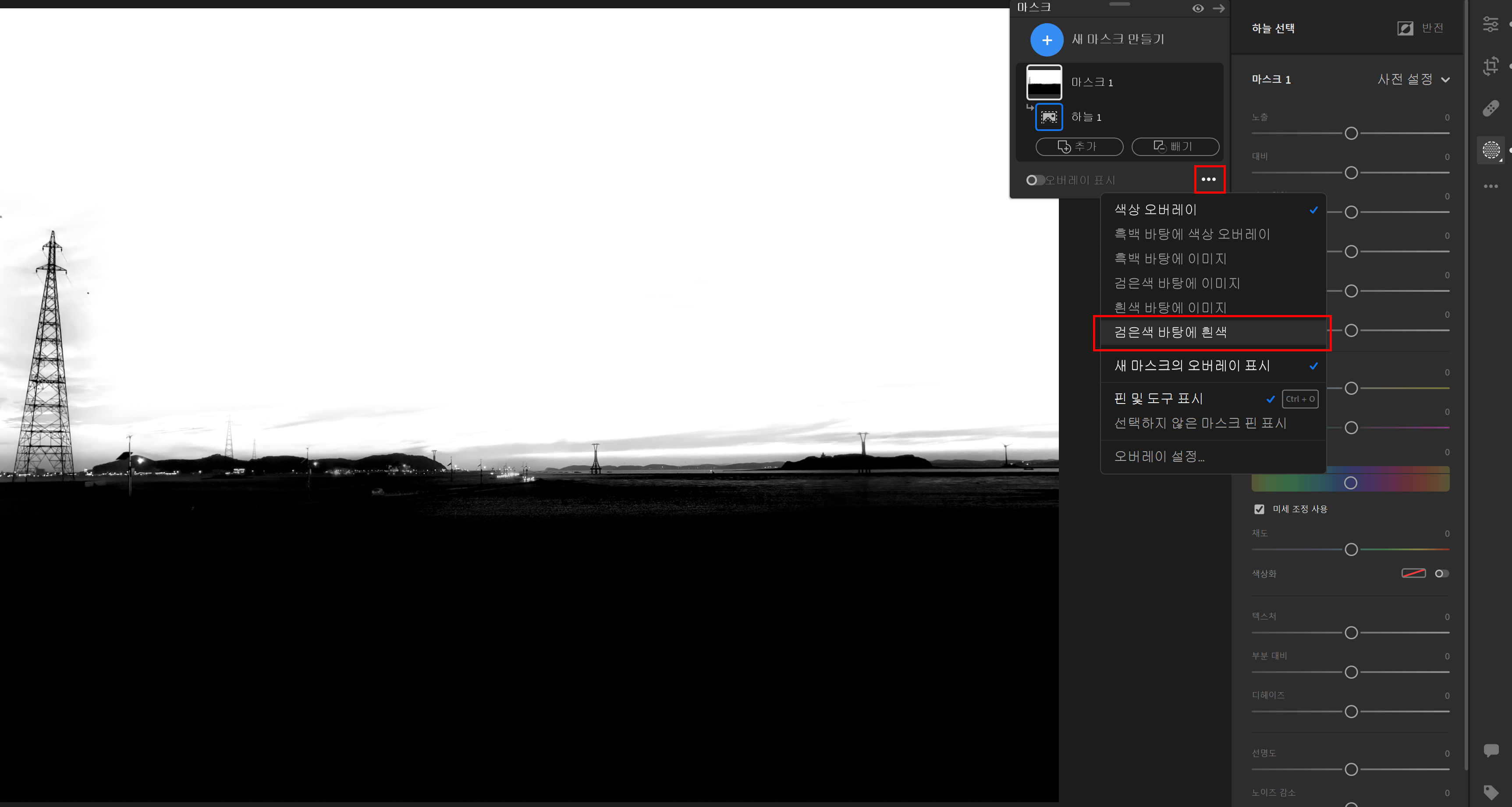This screenshot has height=807, width=1512.
Task: Open the right sidebar more options dots
Action: click(1491, 186)
